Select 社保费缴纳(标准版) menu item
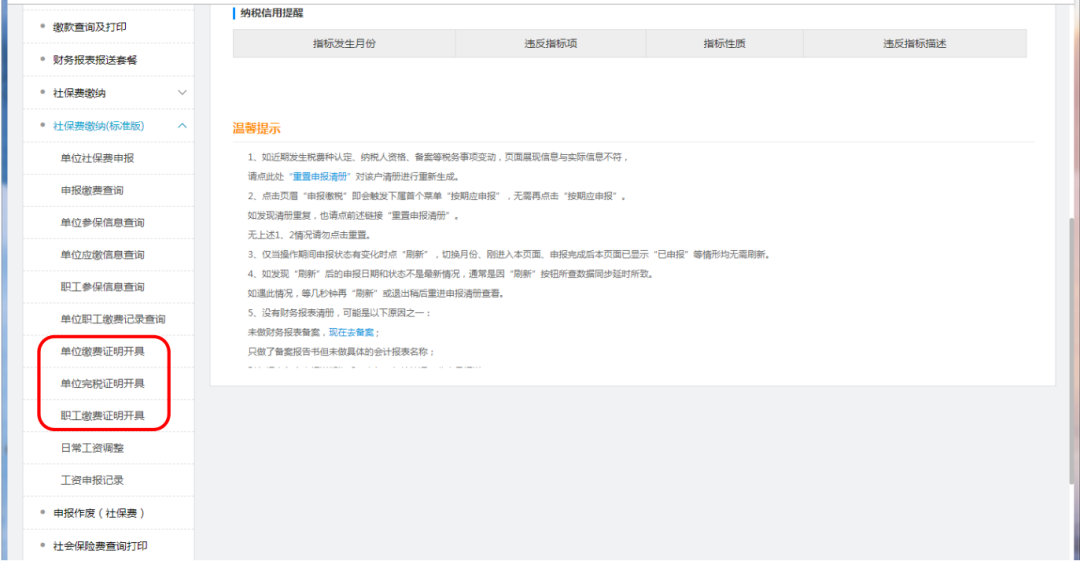Image resolution: width=1080 pixels, height=561 pixels. (x=98, y=126)
